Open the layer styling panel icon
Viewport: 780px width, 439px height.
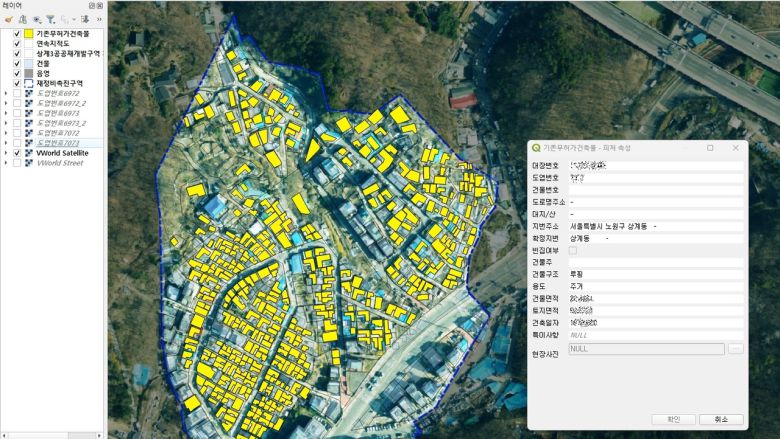(x=7, y=19)
